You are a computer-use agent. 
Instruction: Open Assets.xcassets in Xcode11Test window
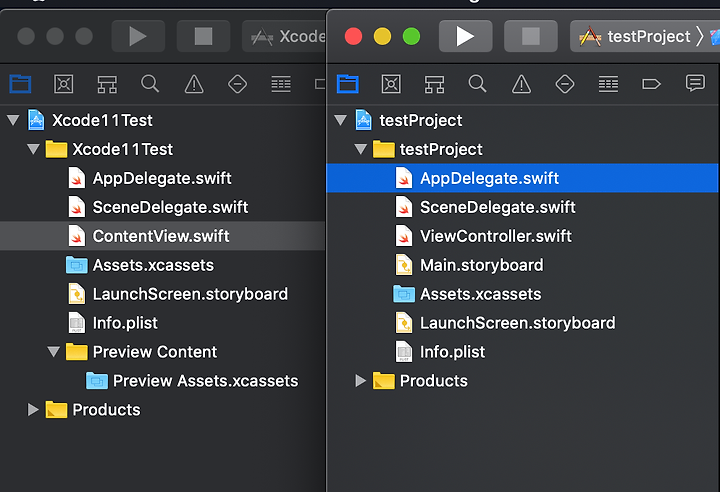tap(163, 265)
